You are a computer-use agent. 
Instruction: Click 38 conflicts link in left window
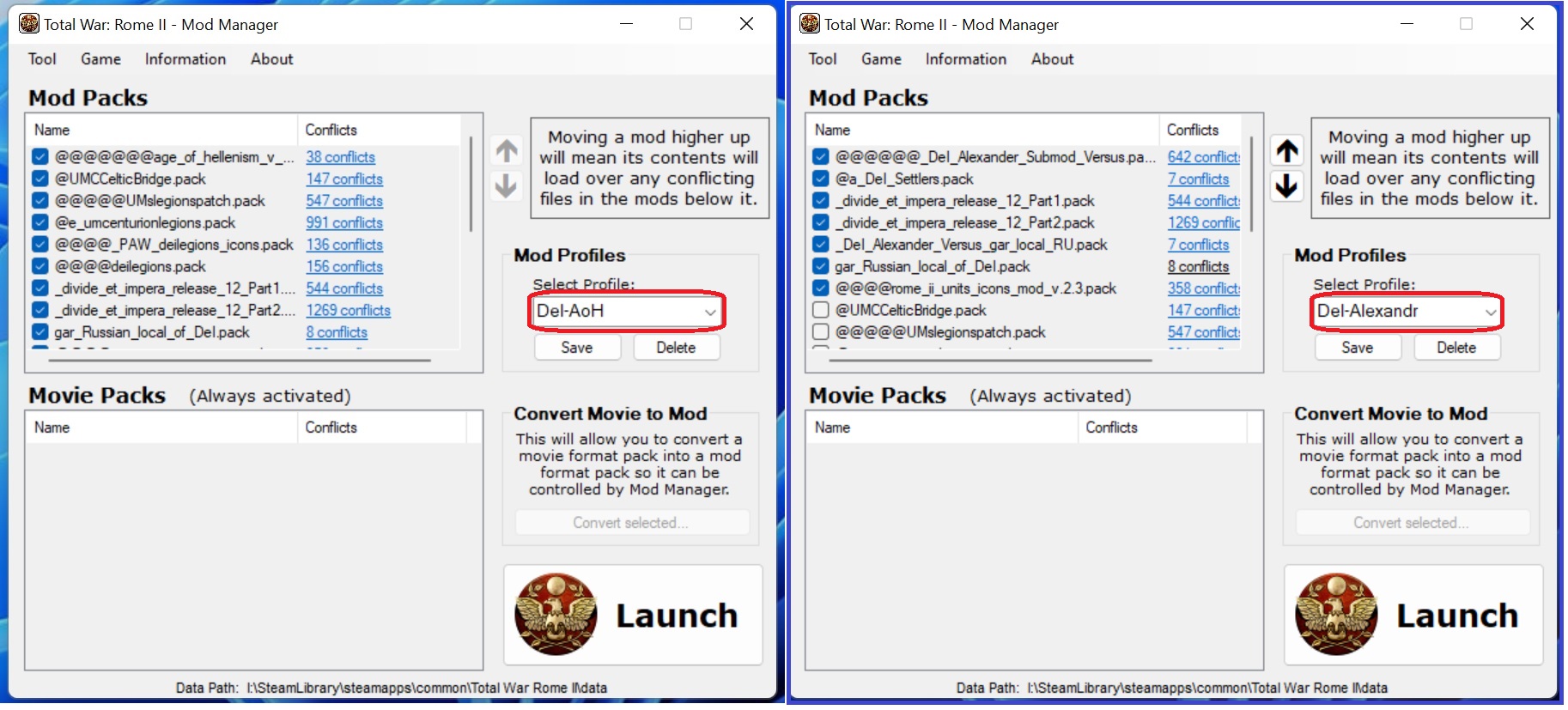click(x=341, y=157)
